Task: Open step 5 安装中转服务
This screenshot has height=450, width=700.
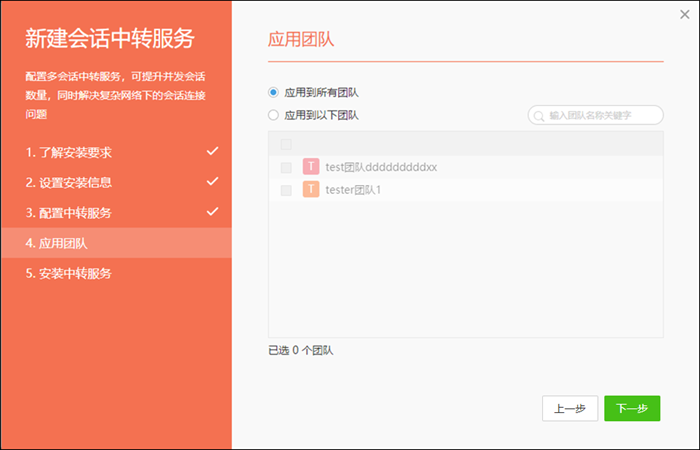Action: 69,273
